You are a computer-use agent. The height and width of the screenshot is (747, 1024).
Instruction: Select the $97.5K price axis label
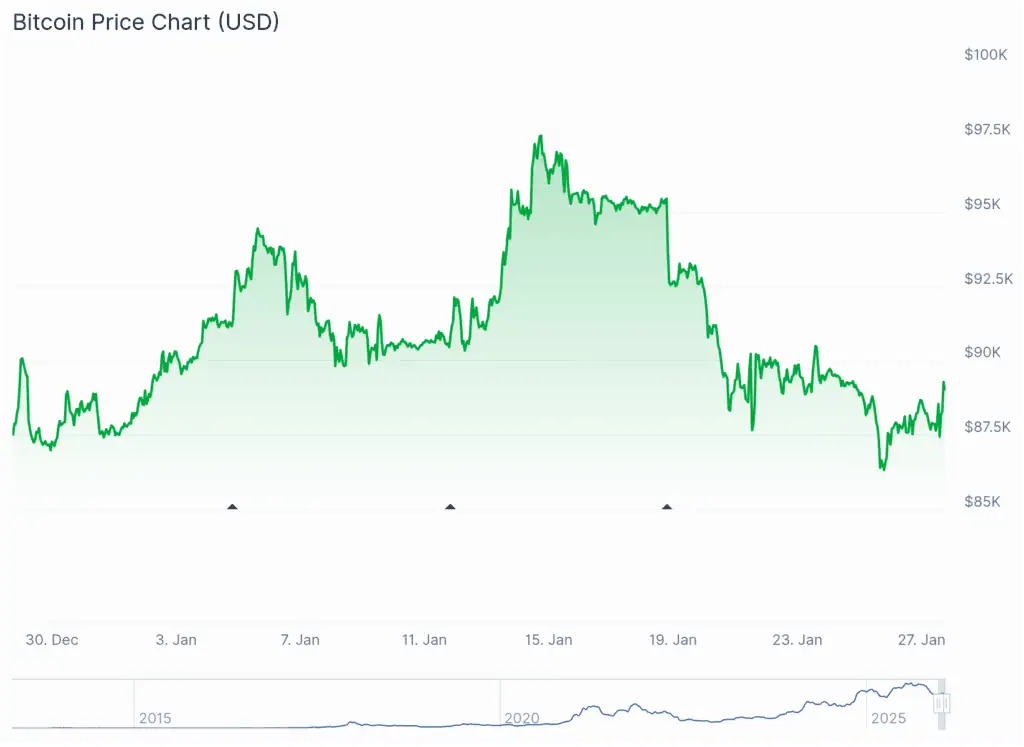click(985, 130)
